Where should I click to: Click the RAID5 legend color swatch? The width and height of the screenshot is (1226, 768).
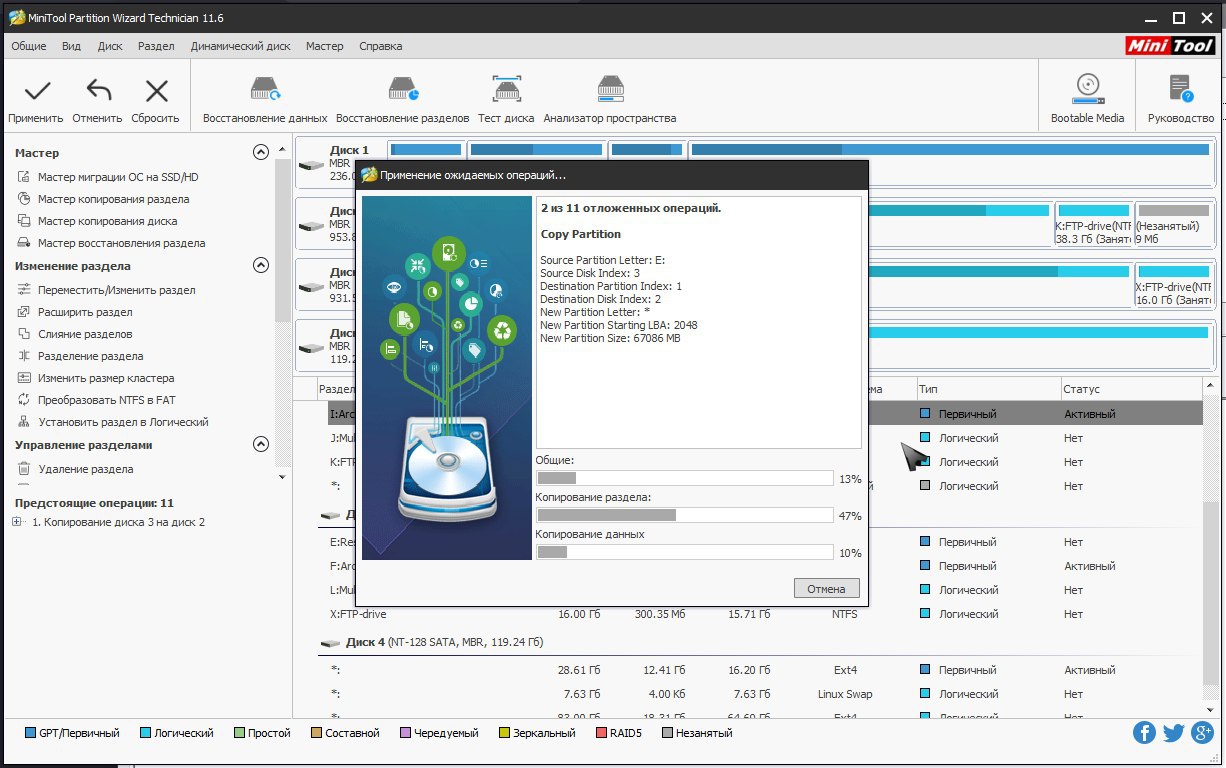(601, 733)
